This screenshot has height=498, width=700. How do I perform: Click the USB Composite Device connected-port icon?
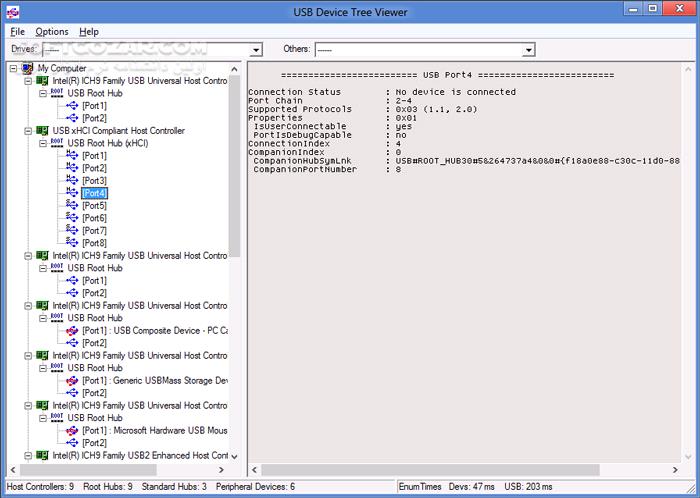tap(72, 331)
